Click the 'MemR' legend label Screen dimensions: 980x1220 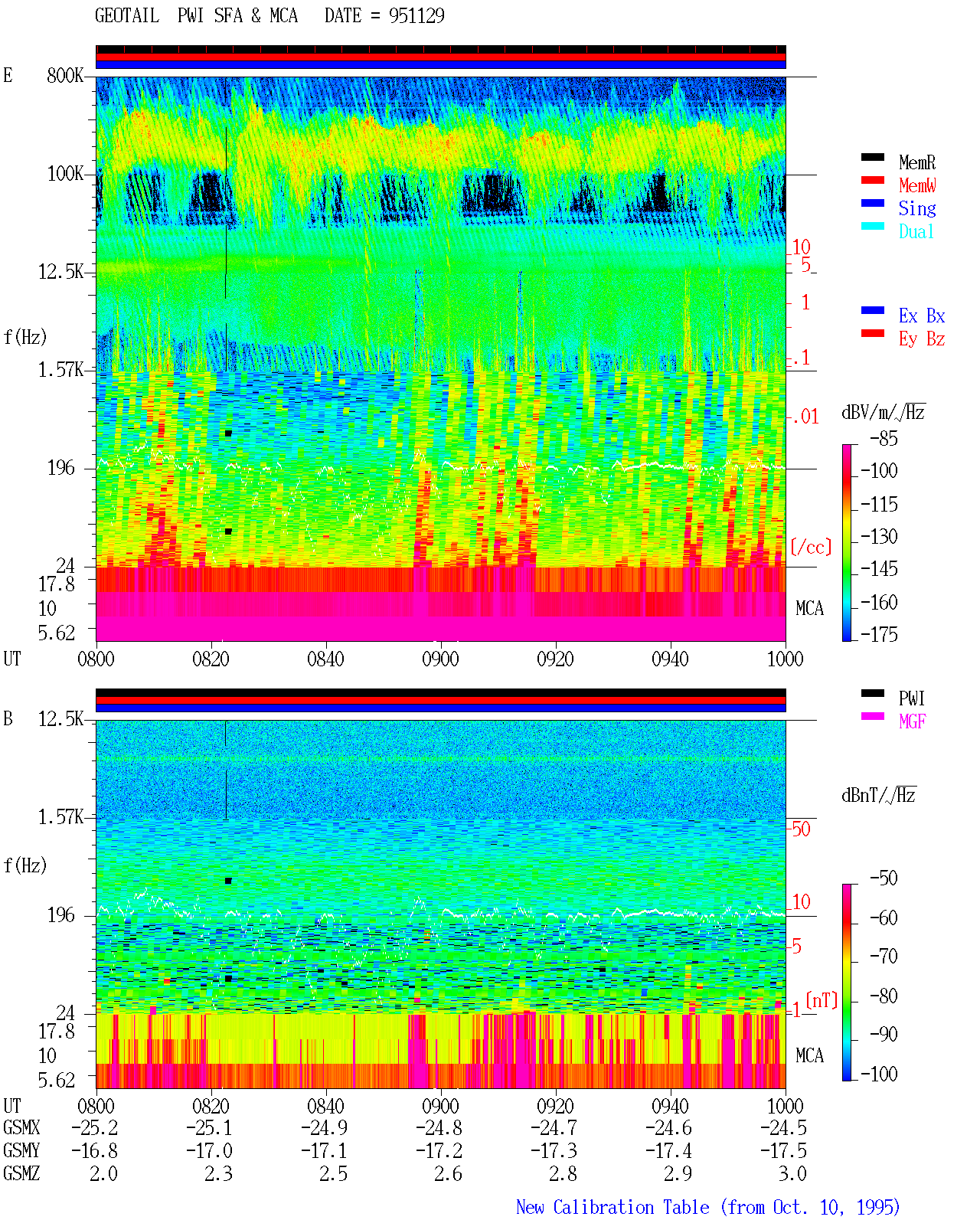[917, 162]
